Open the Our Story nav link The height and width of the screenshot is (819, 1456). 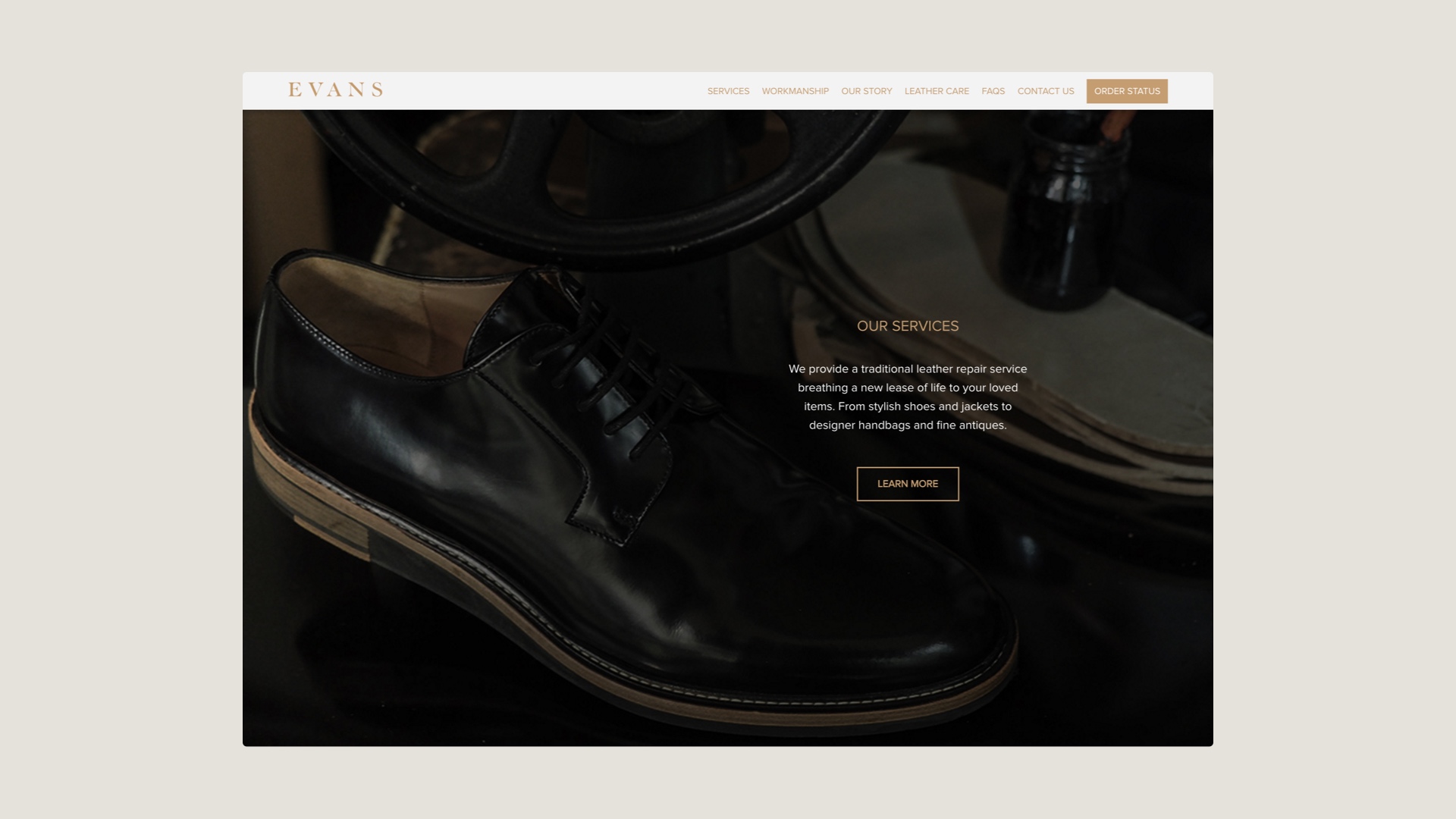click(x=866, y=91)
